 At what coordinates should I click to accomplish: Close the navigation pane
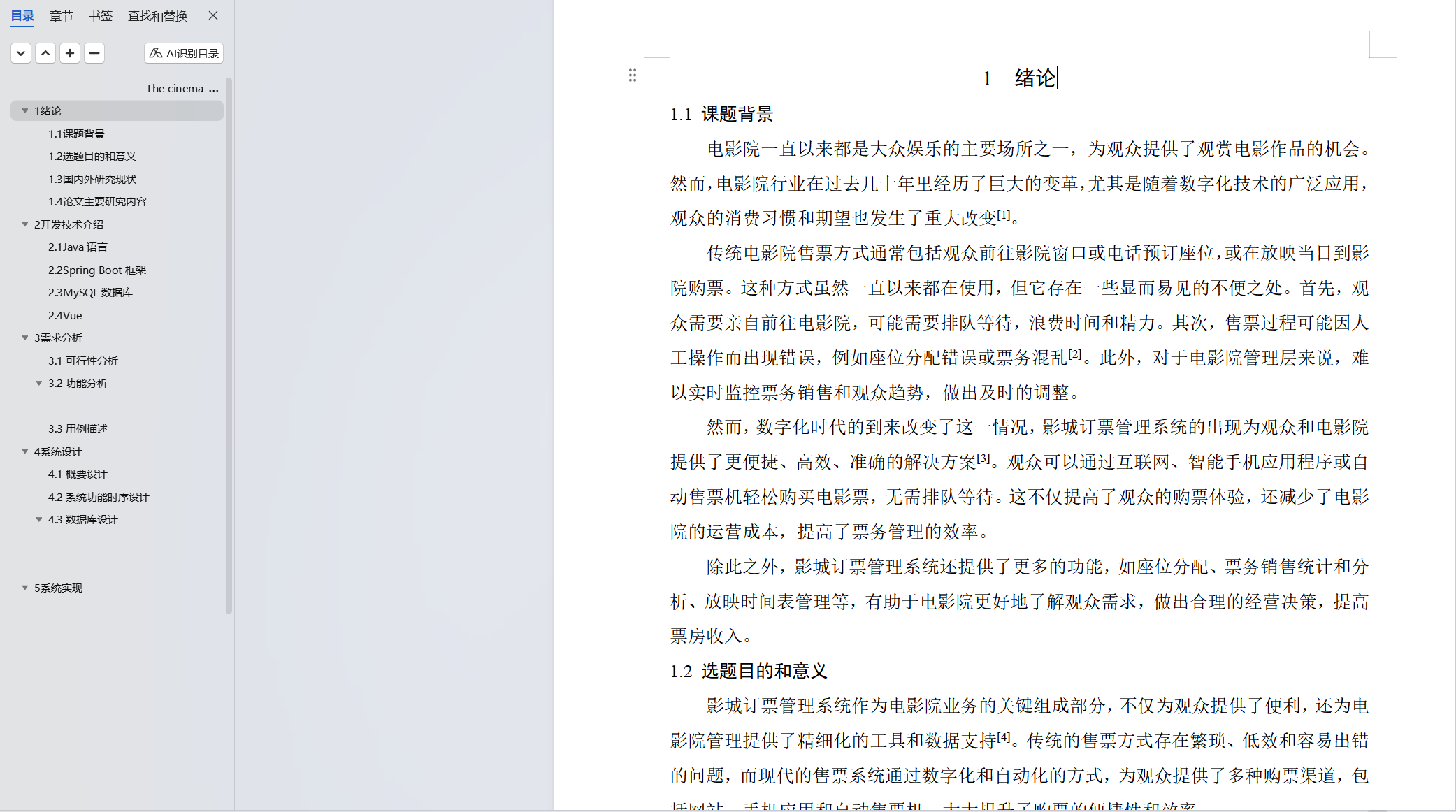point(213,15)
